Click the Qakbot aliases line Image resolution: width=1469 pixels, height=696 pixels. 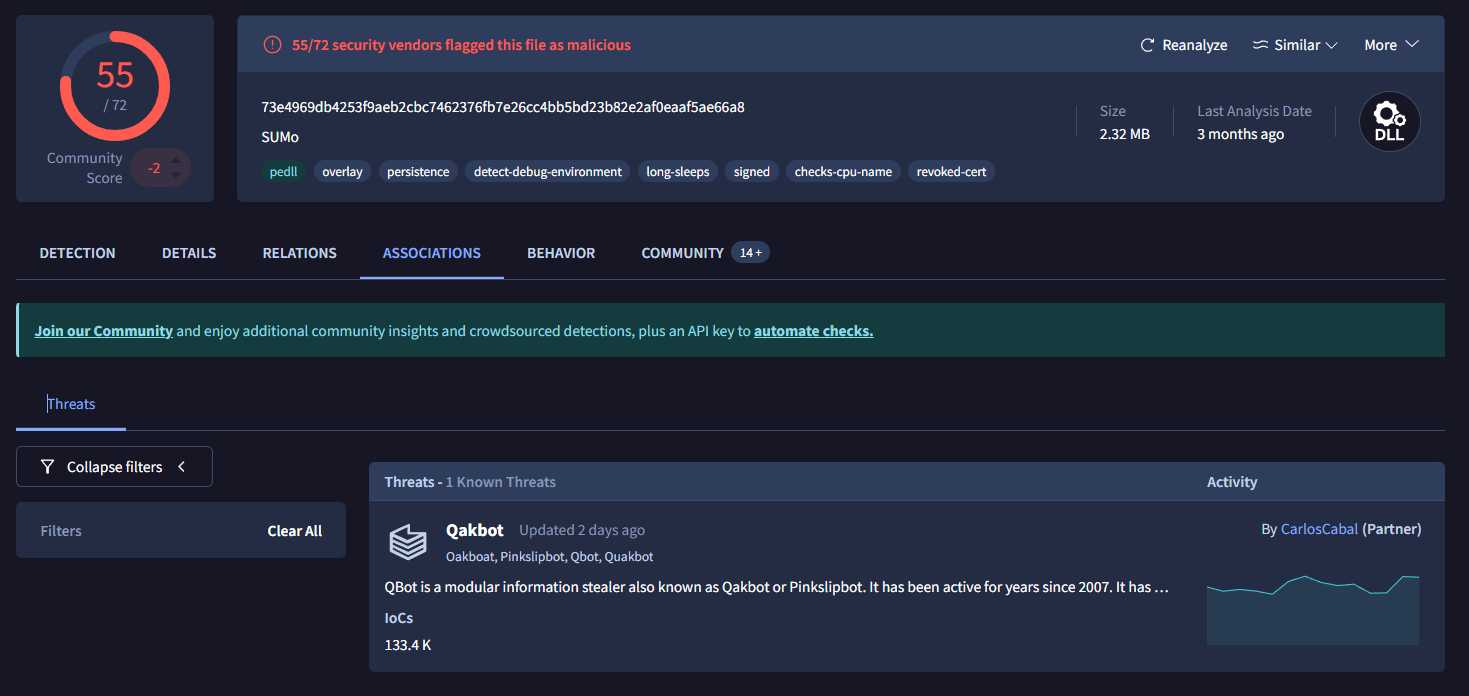pyautogui.click(x=550, y=556)
